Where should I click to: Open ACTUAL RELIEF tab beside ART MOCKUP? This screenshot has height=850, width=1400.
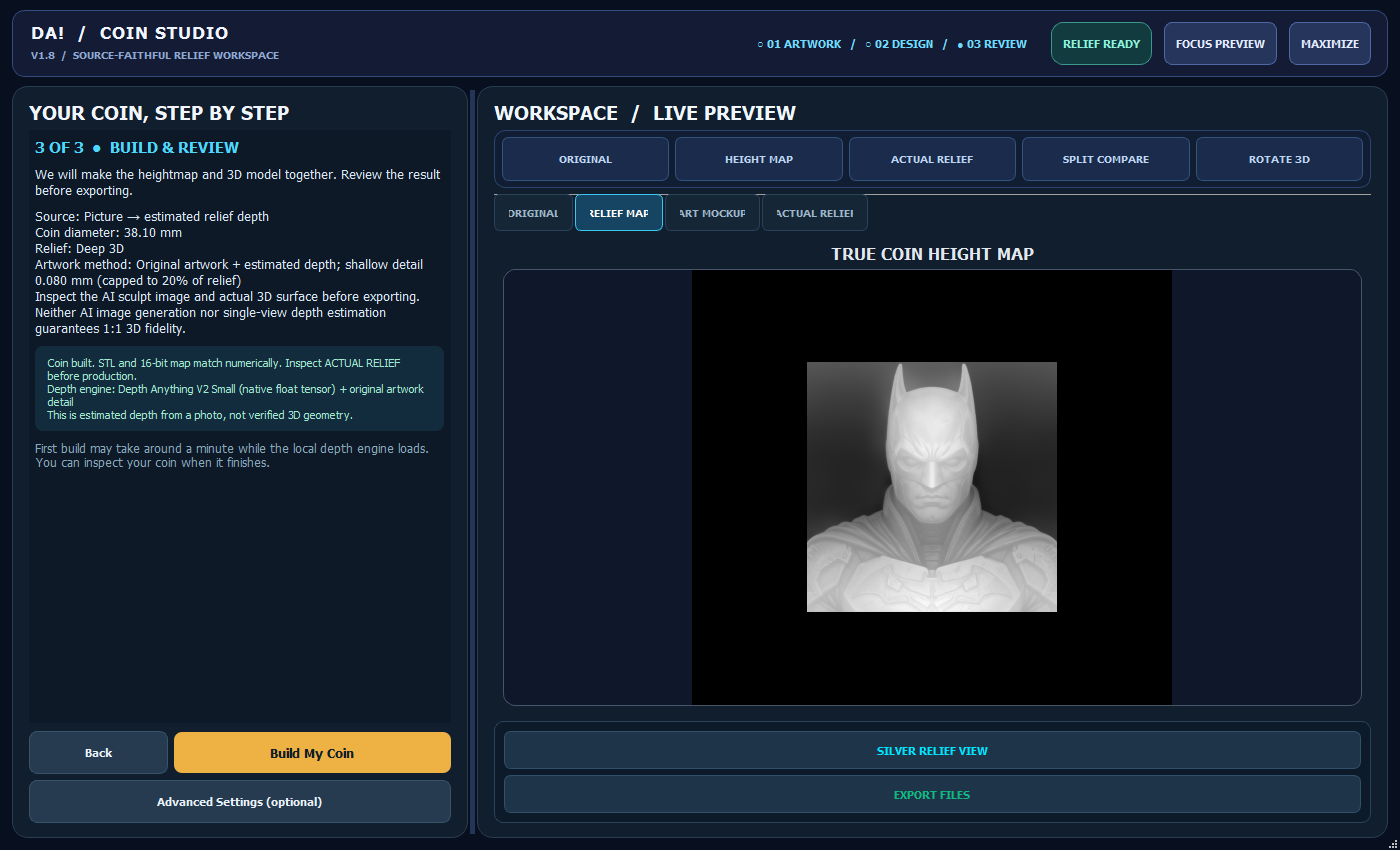point(815,213)
